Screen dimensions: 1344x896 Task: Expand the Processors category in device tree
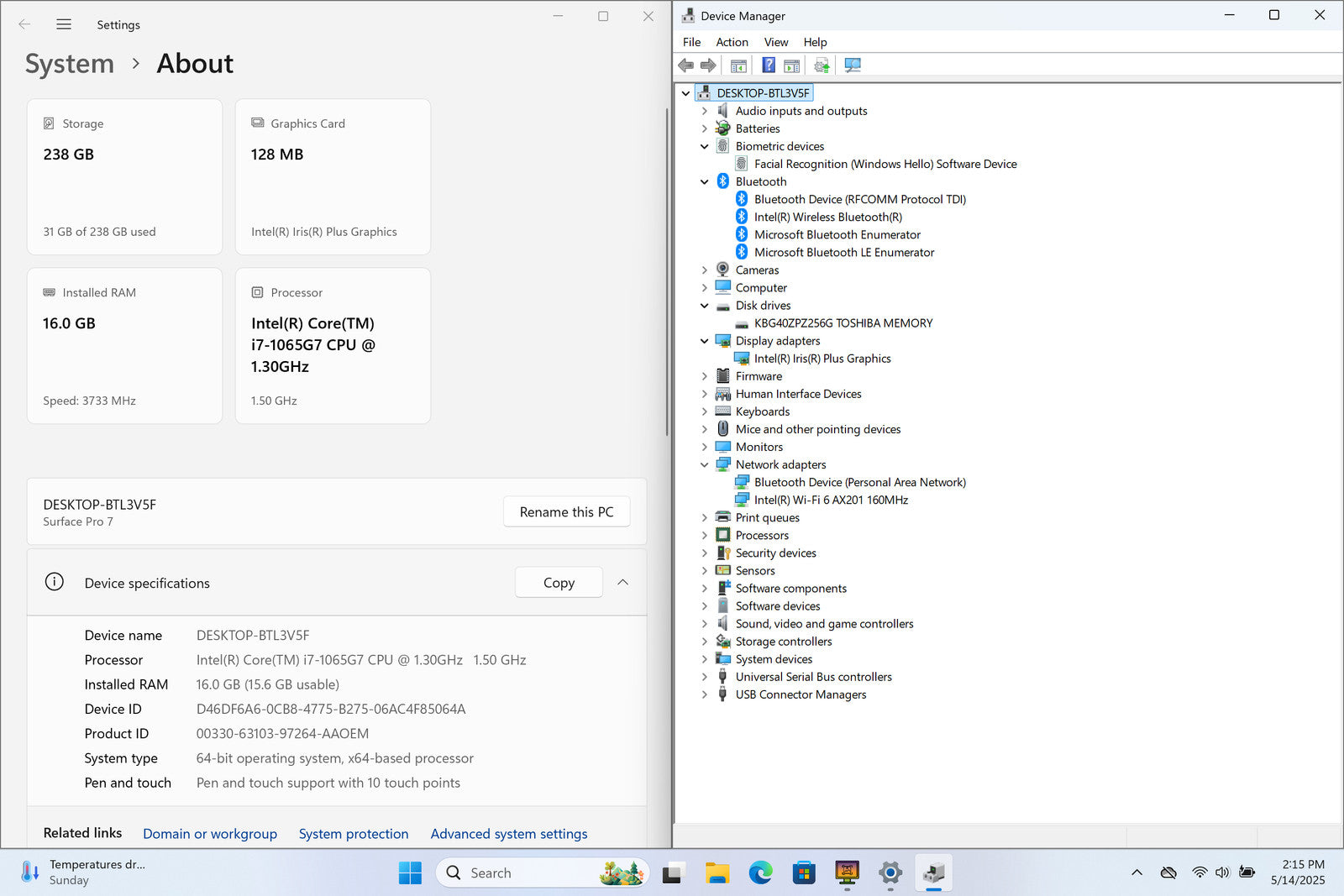[x=705, y=535]
